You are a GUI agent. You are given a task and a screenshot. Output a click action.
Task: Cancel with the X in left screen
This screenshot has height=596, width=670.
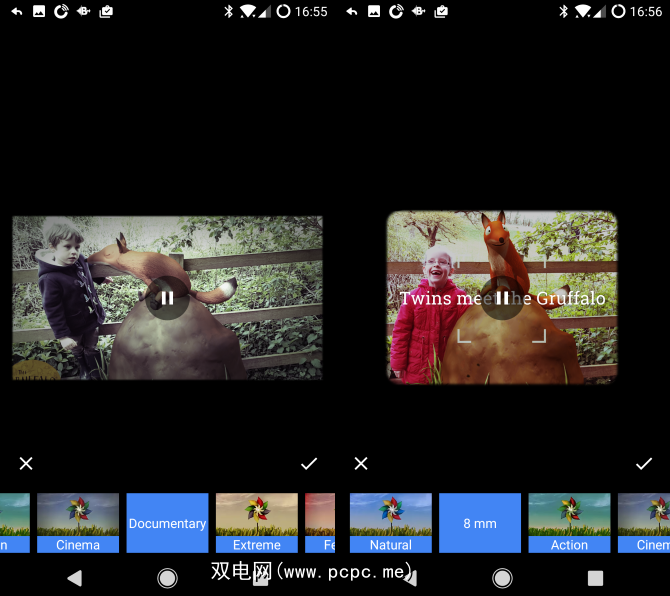click(26, 463)
